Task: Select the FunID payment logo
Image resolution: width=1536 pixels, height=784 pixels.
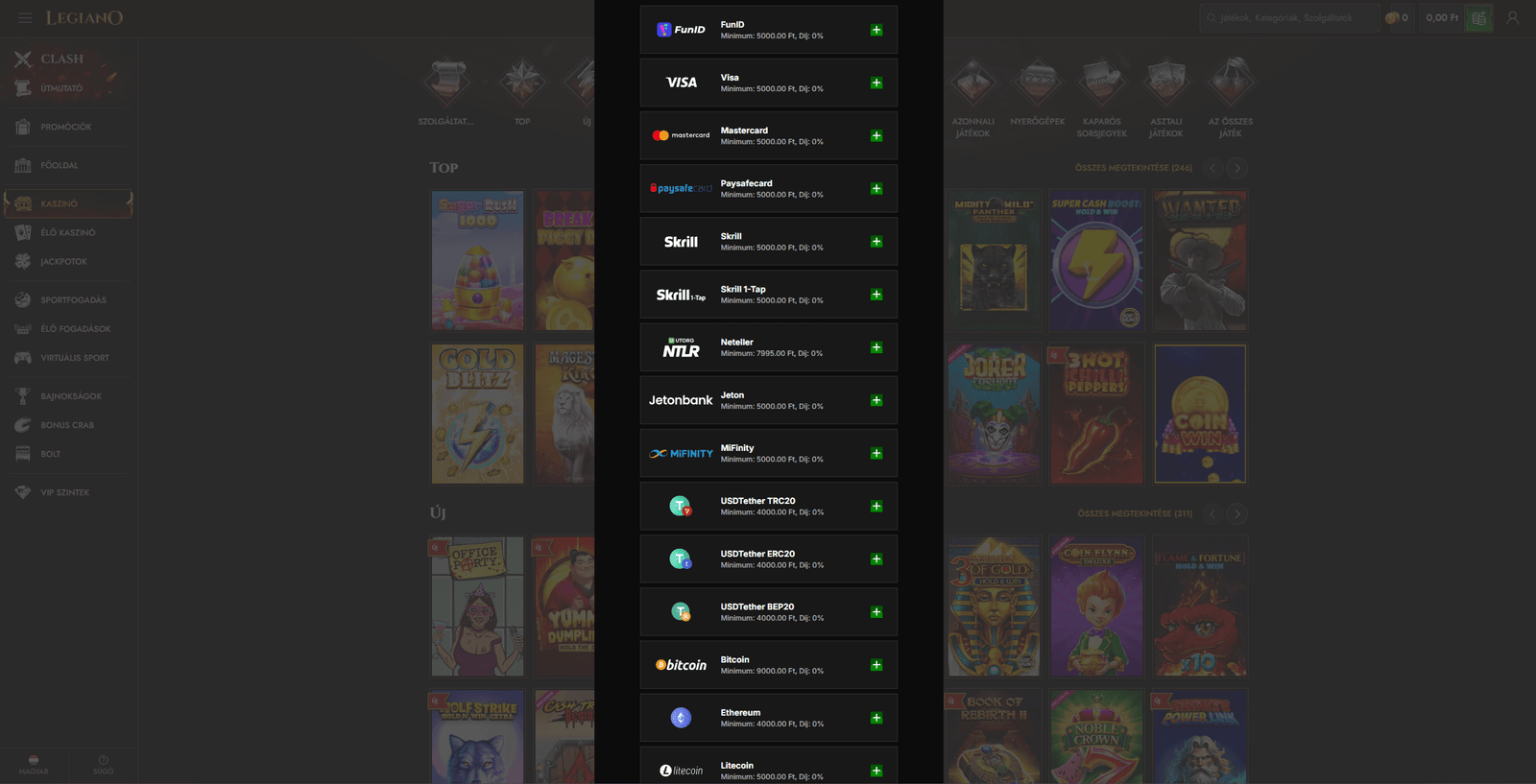Action: pos(681,30)
